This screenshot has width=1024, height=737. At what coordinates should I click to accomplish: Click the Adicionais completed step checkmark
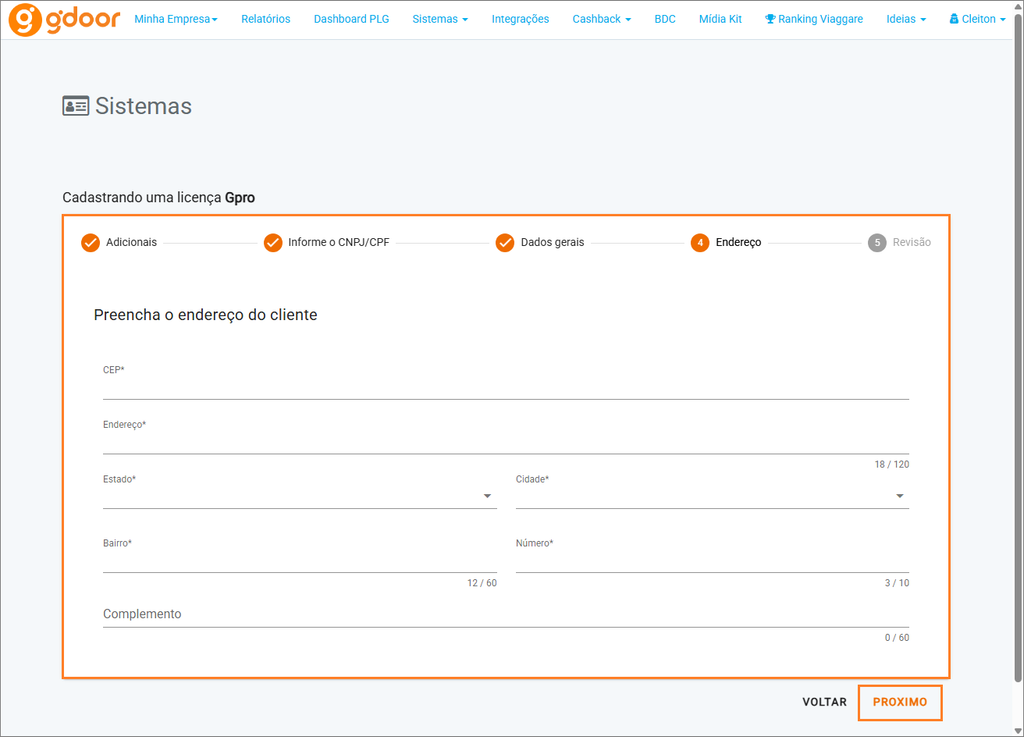90,243
